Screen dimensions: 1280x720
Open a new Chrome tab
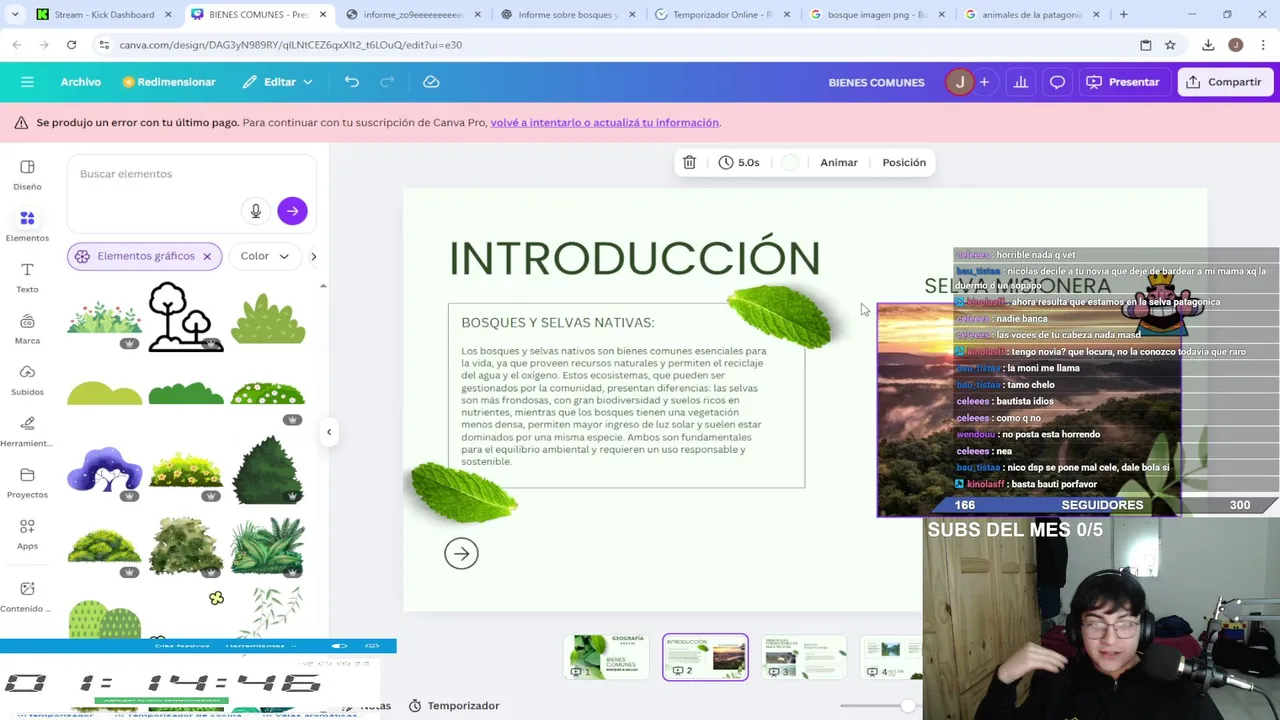coord(1124,15)
